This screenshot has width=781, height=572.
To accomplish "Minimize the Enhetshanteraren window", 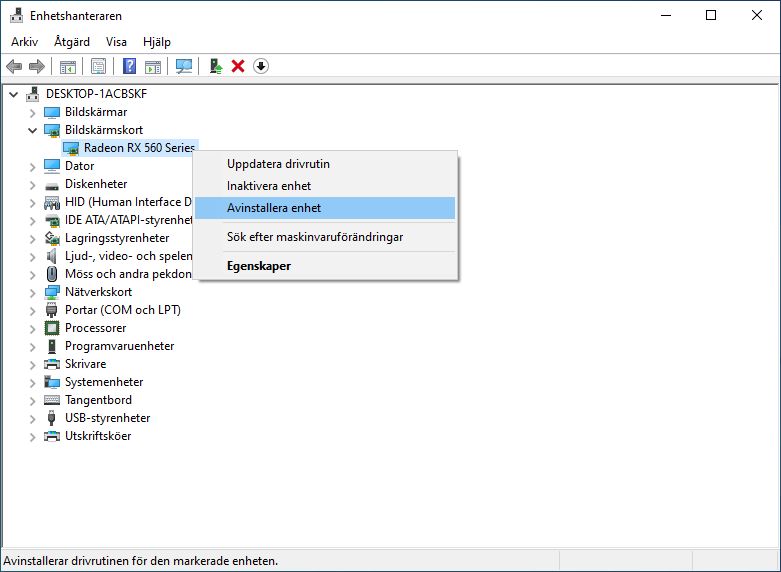I will pyautogui.click(x=666, y=15).
